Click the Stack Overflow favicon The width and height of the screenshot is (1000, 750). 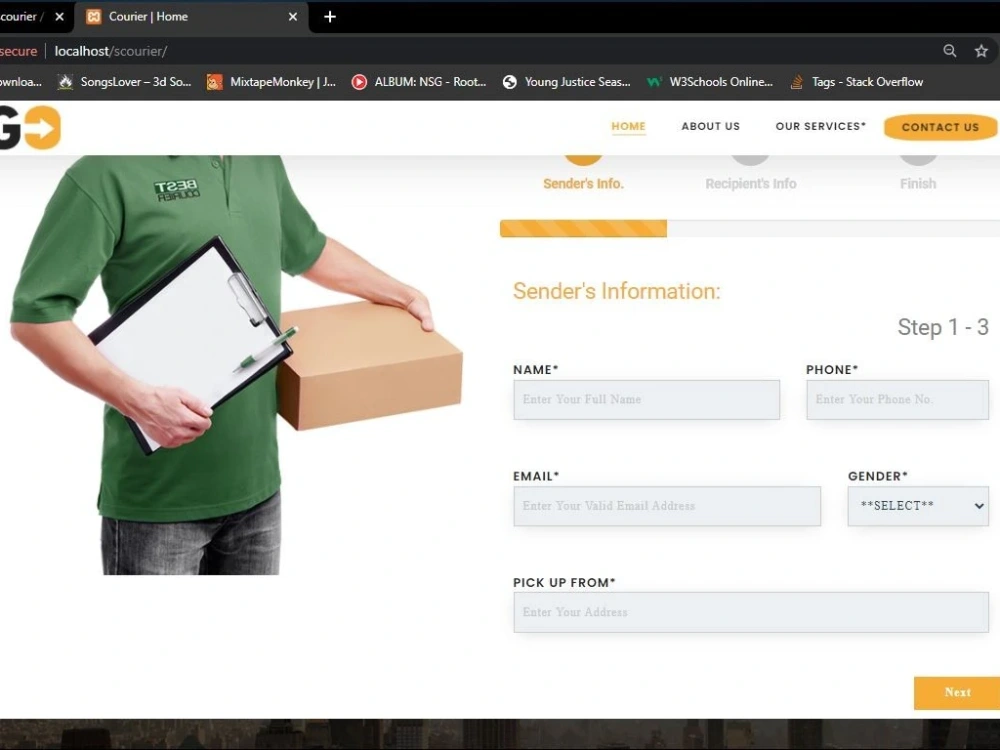(x=797, y=82)
